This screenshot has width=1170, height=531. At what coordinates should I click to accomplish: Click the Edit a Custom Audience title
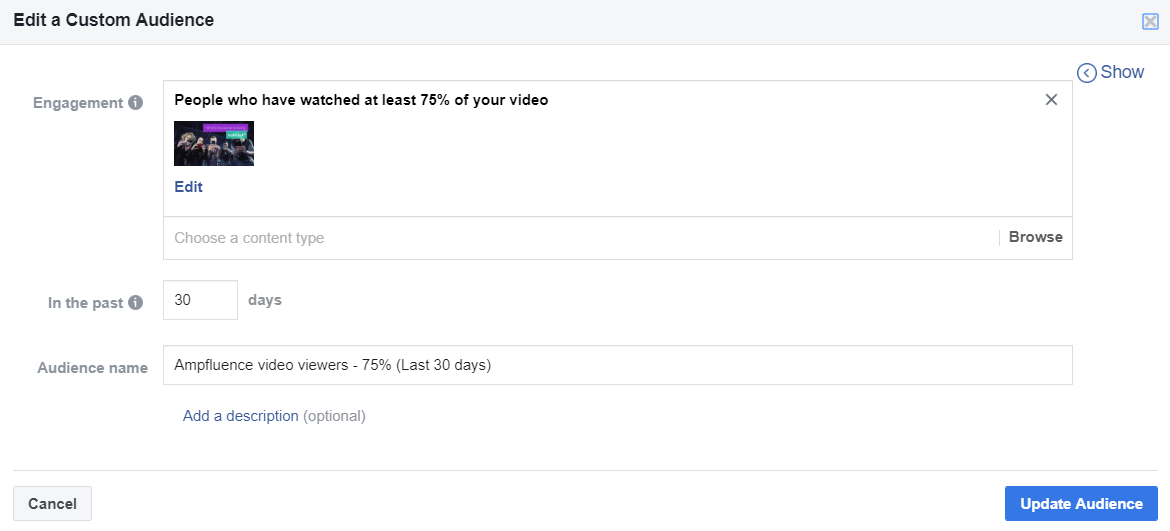113,20
